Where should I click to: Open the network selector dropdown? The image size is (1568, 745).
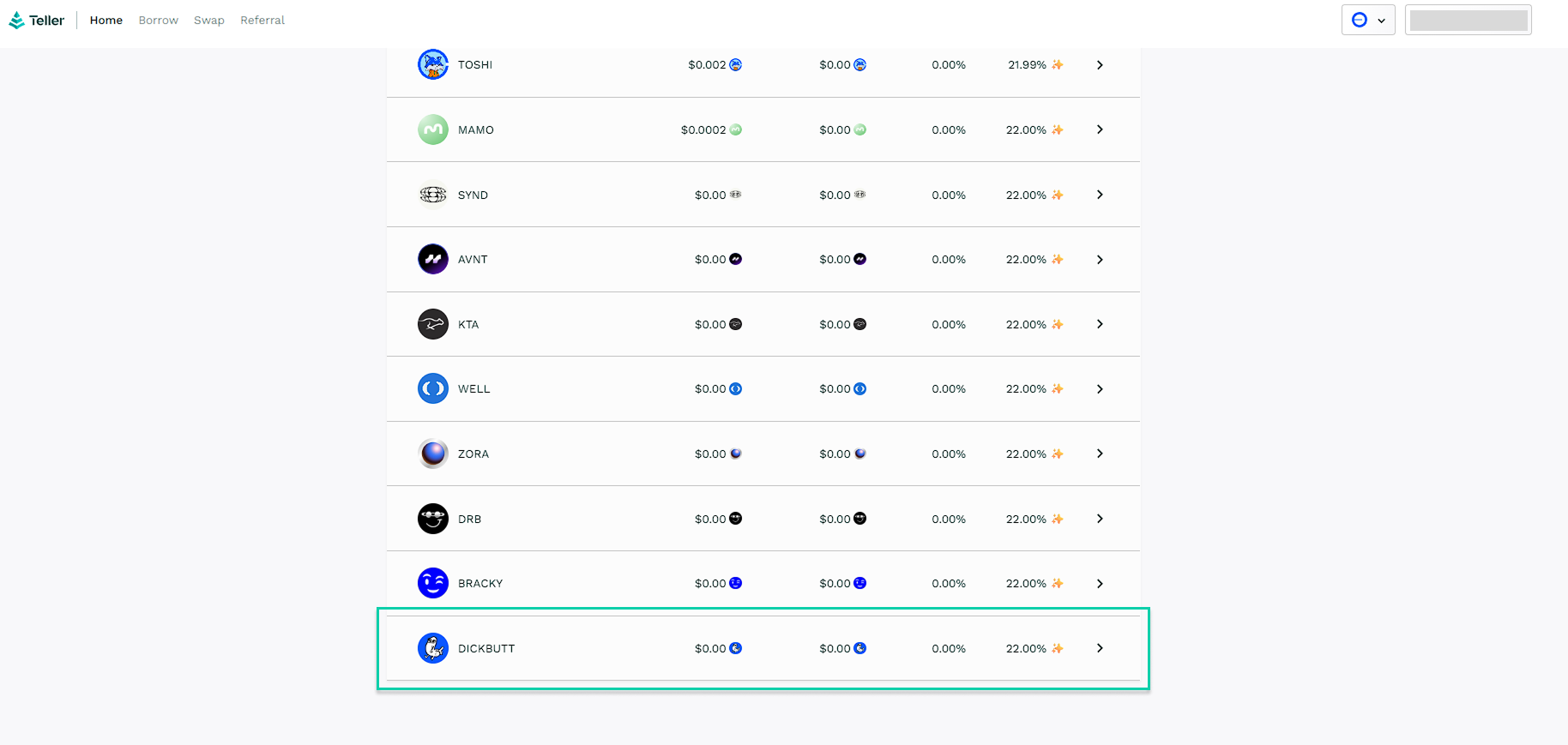(1367, 21)
